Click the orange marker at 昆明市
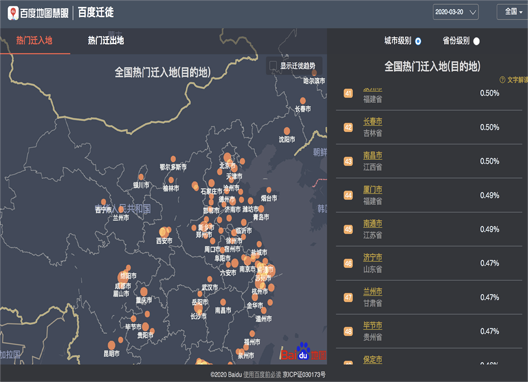The image size is (528, 382). tap(111, 345)
